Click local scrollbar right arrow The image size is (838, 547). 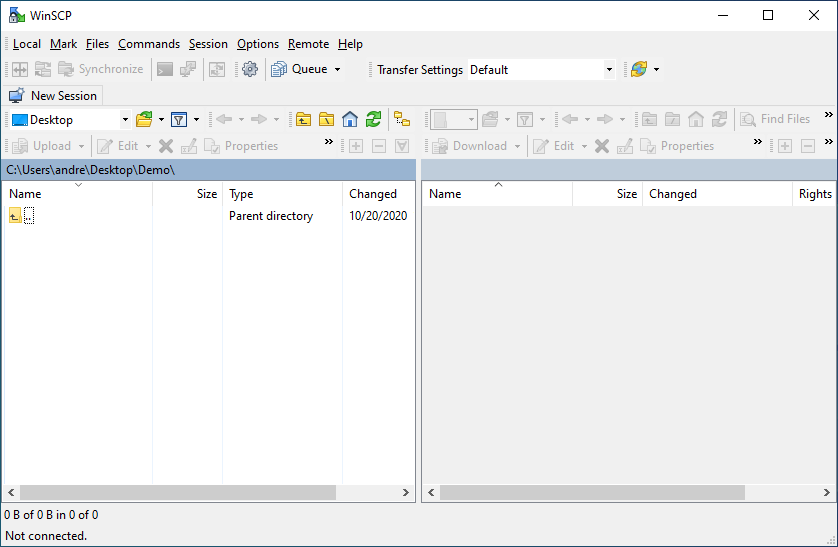[406, 493]
